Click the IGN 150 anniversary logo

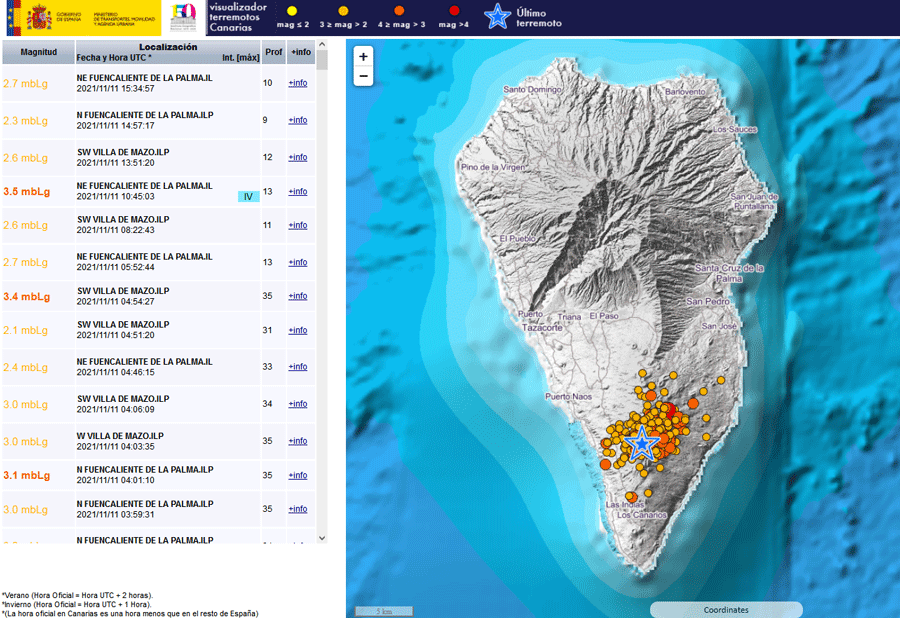[184, 17]
